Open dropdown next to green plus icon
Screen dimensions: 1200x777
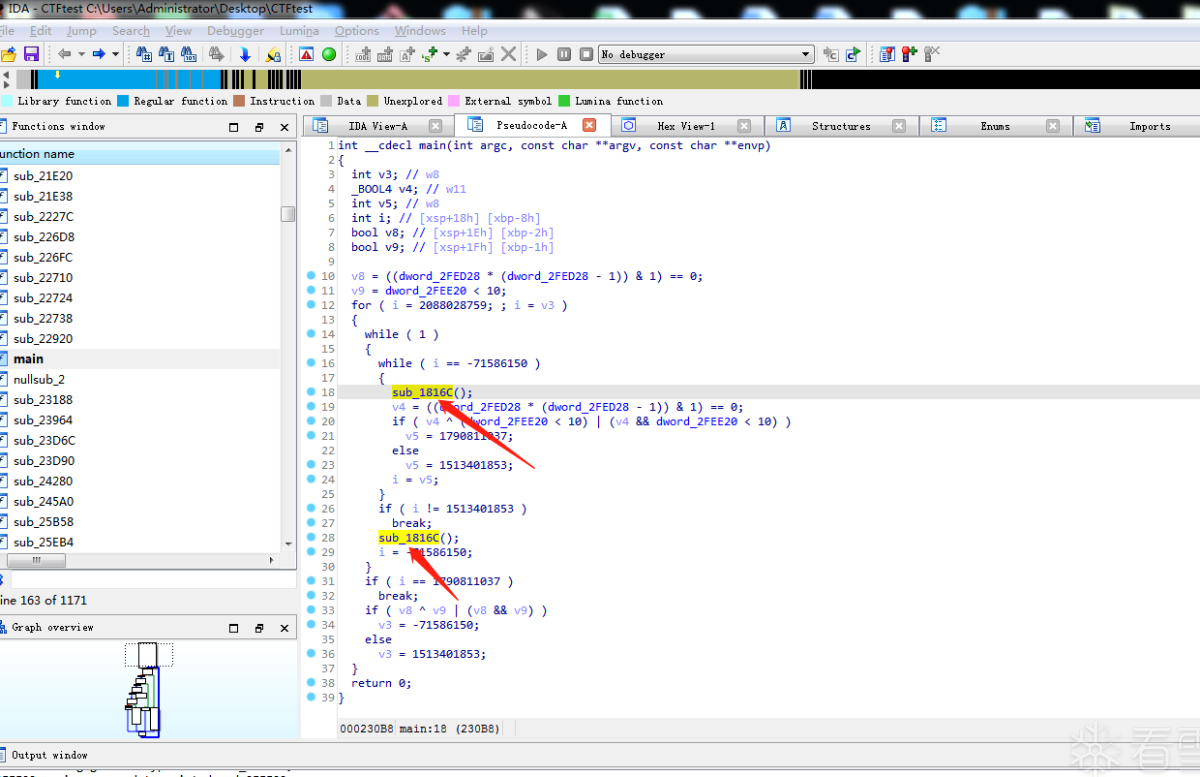pos(446,54)
